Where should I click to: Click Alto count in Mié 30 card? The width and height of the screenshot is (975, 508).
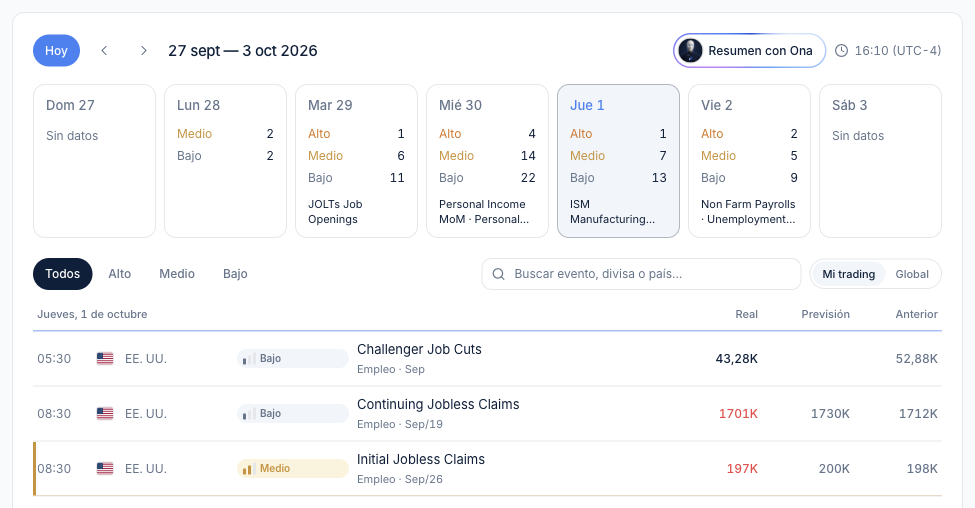[x=532, y=134]
